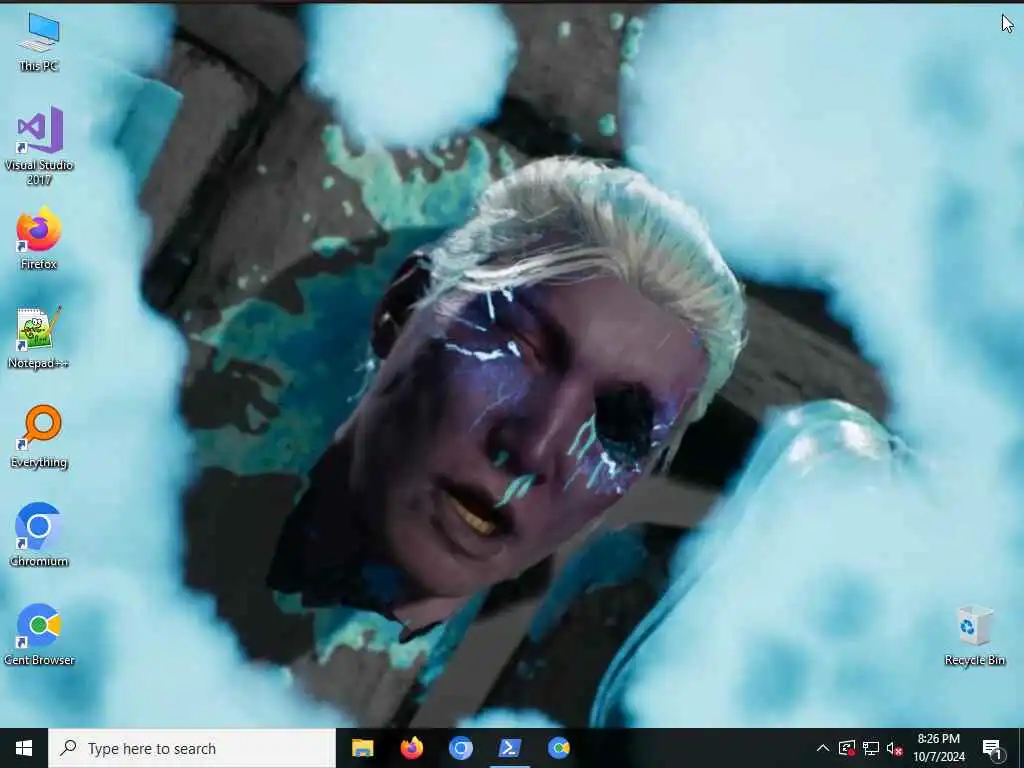Viewport: 1024px width, 768px height.
Task: Select the Chromium desktop shortcut
Action: (39, 535)
